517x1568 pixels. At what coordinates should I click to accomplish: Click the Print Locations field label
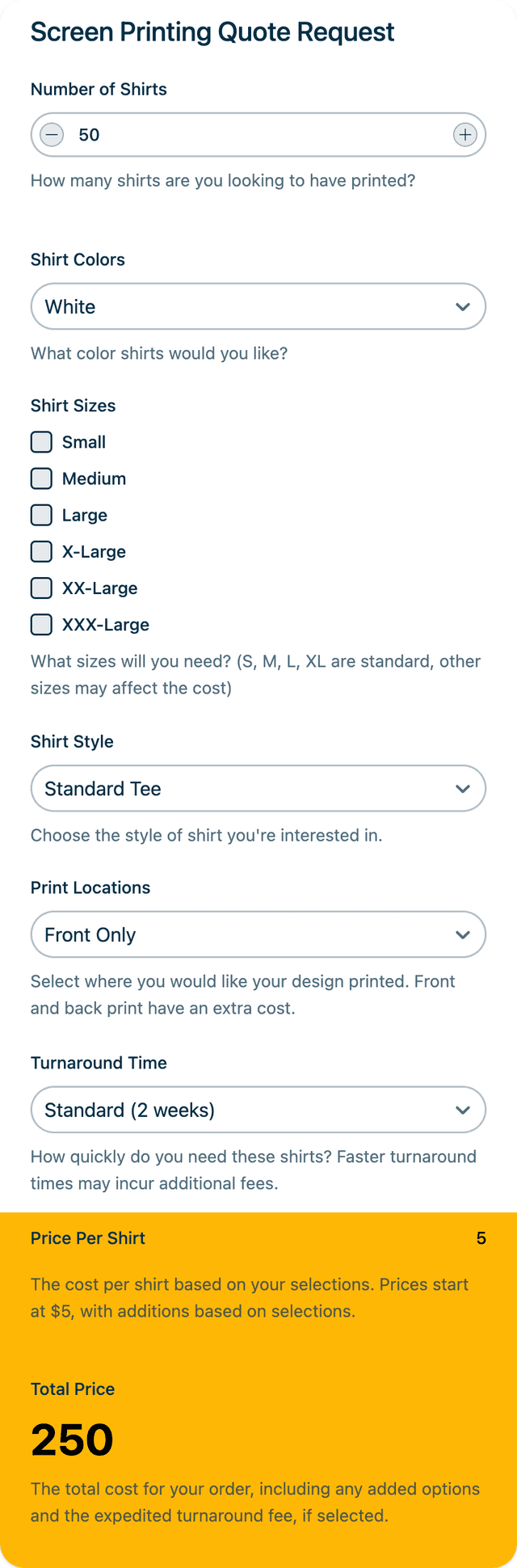(90, 887)
